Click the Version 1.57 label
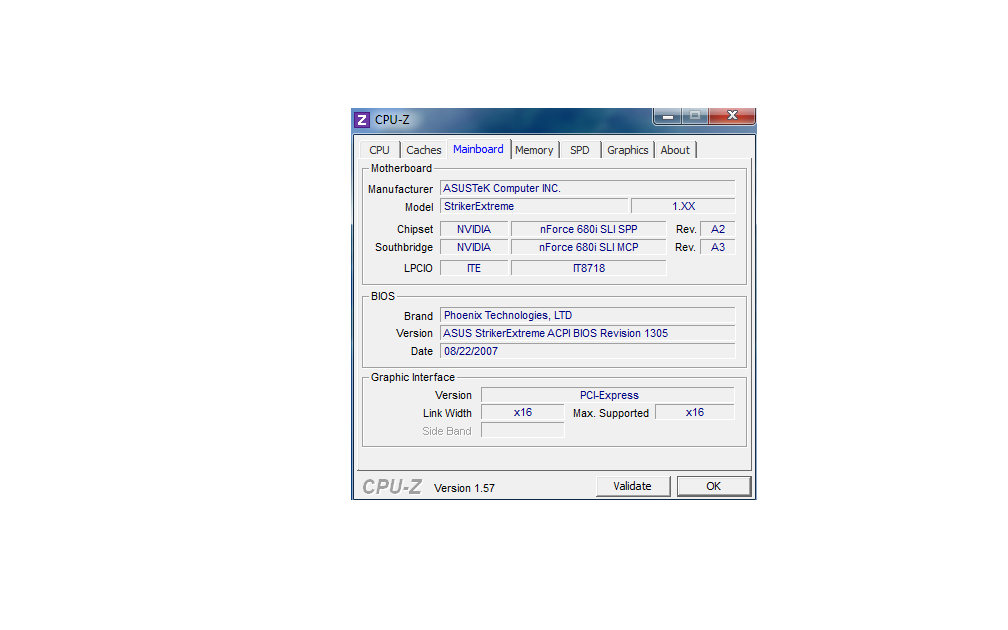Viewport: 1008px width, 630px height. [x=464, y=489]
